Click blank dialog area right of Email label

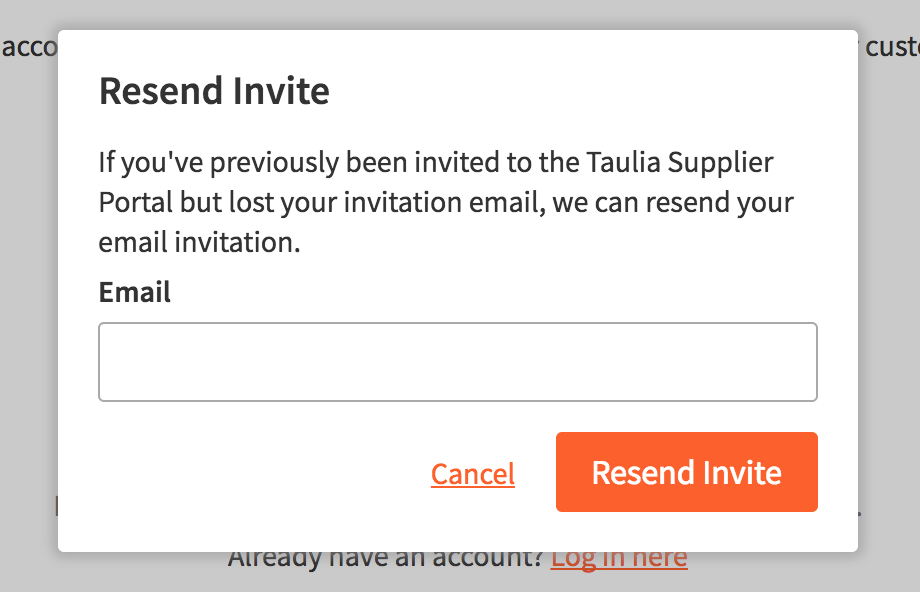coord(500,292)
